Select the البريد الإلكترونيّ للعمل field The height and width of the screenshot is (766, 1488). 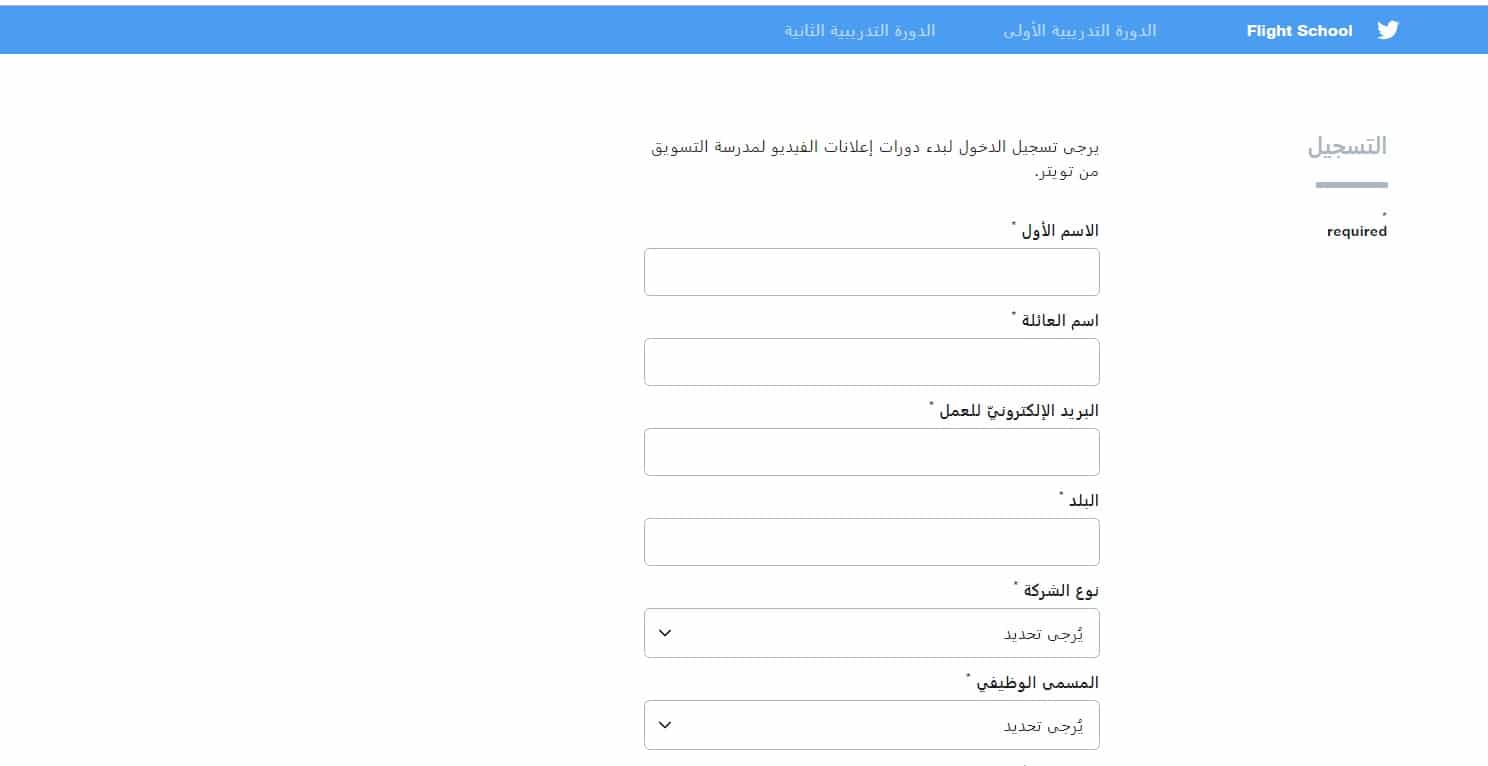click(871, 452)
